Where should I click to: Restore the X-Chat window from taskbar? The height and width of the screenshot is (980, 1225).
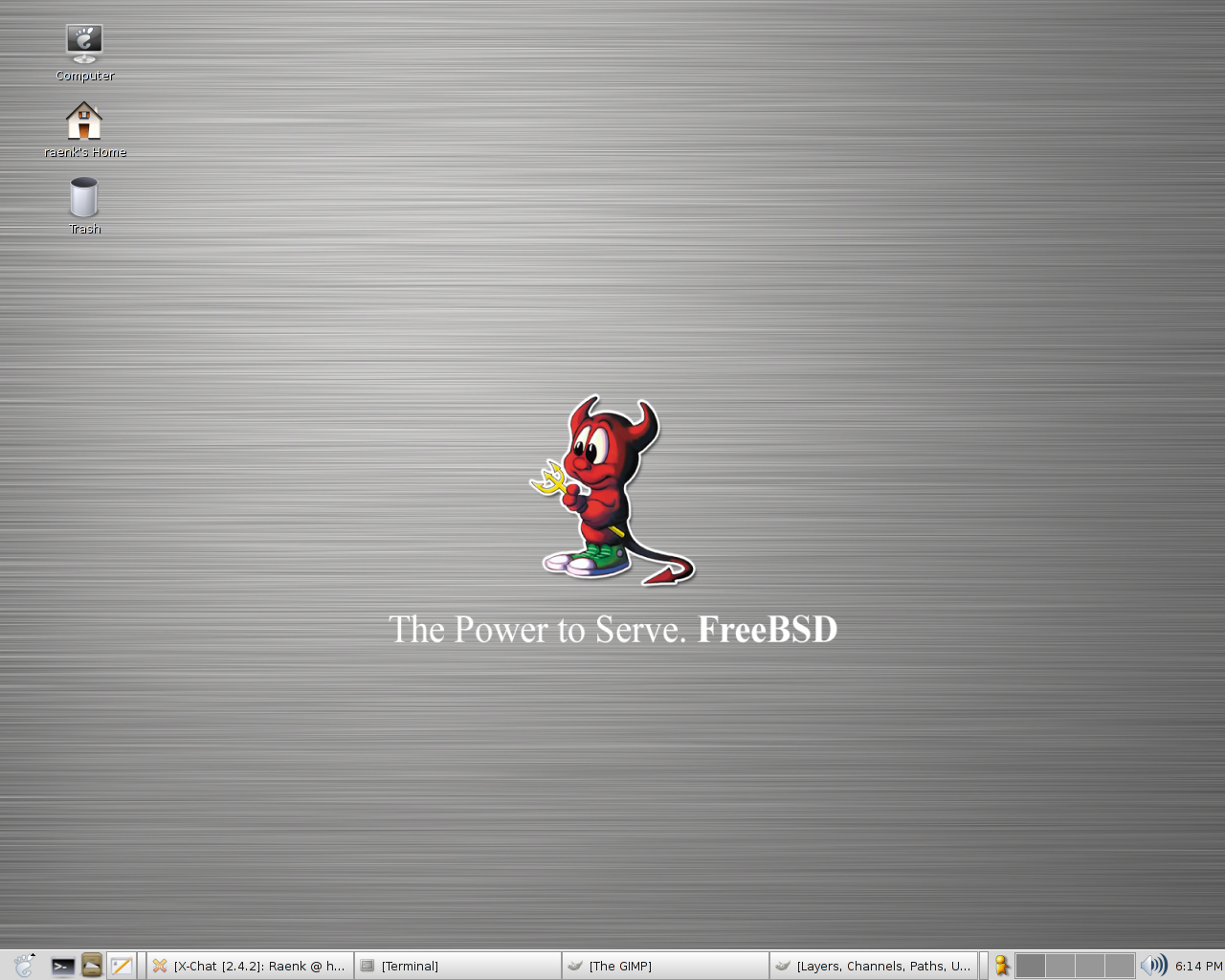250,966
